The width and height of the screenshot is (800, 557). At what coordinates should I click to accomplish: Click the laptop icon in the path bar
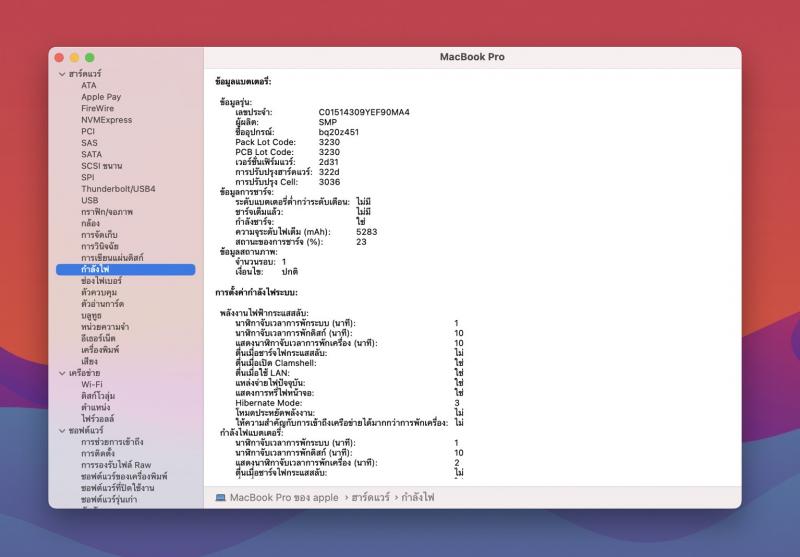point(220,497)
